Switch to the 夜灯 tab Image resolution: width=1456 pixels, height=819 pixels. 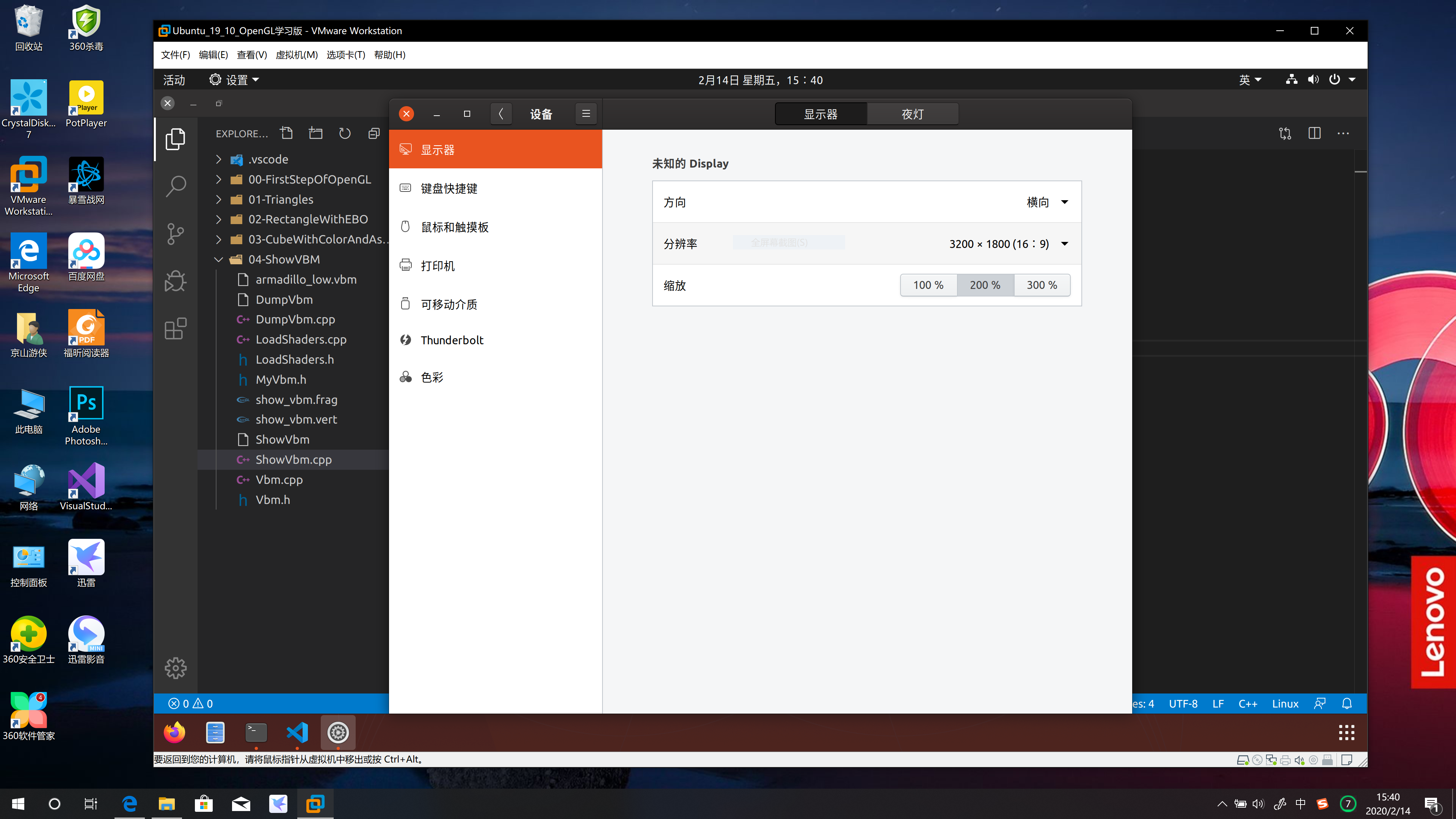[912, 114]
